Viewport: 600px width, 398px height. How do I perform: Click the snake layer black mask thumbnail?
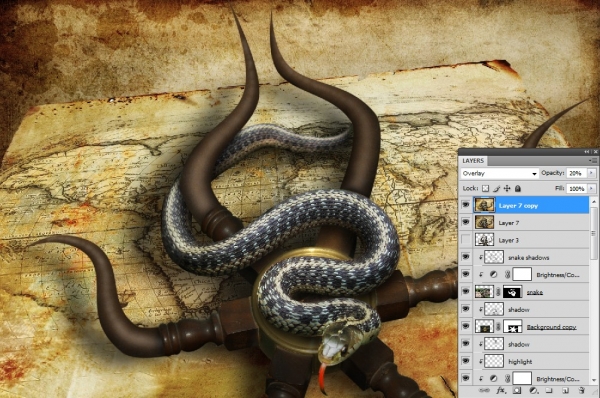click(x=512, y=292)
